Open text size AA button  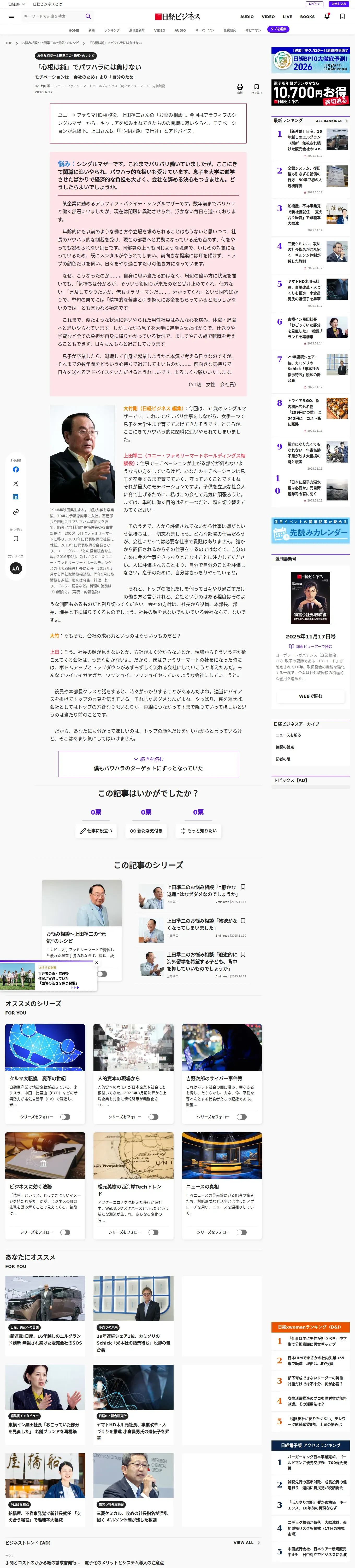pos(16,568)
